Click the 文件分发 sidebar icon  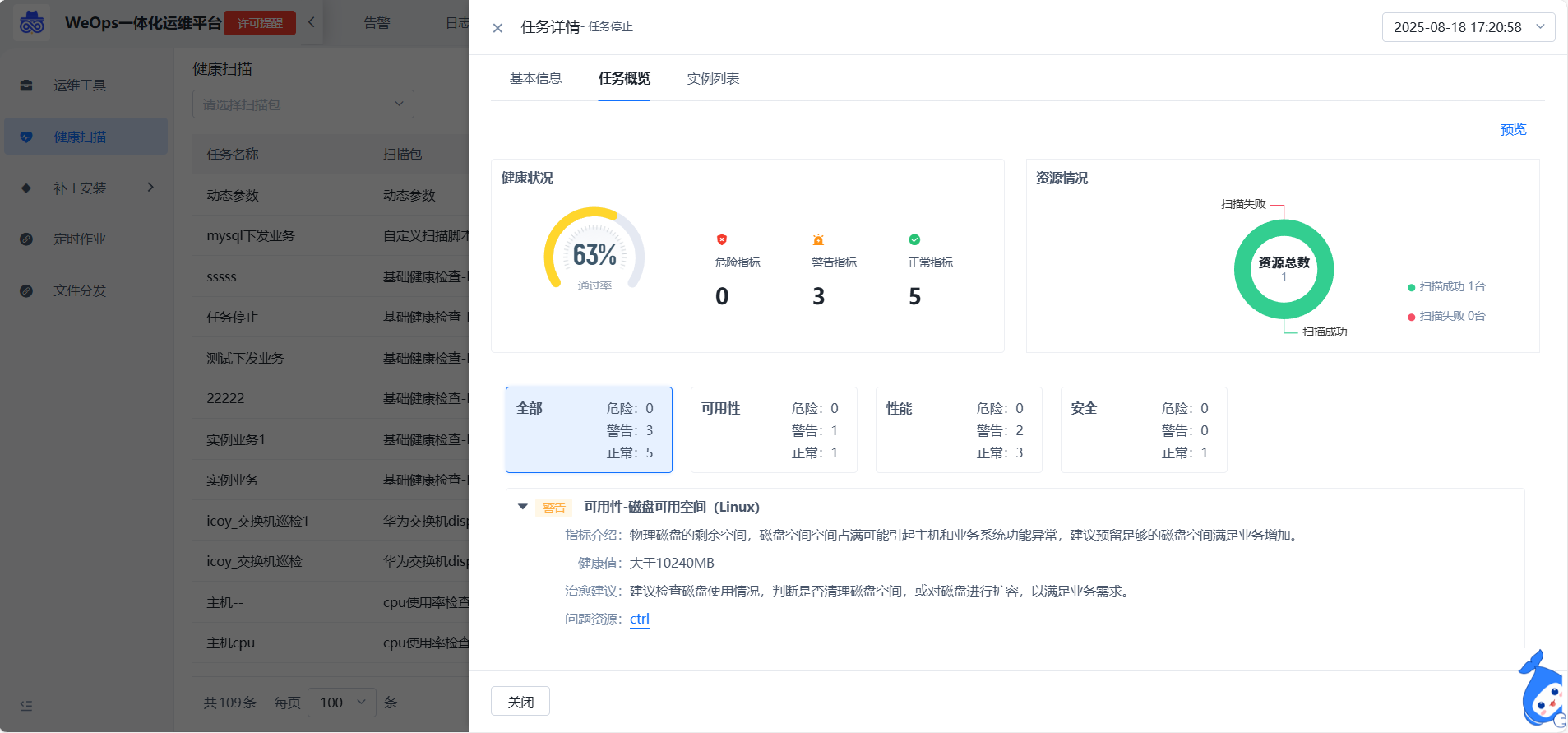[26, 291]
